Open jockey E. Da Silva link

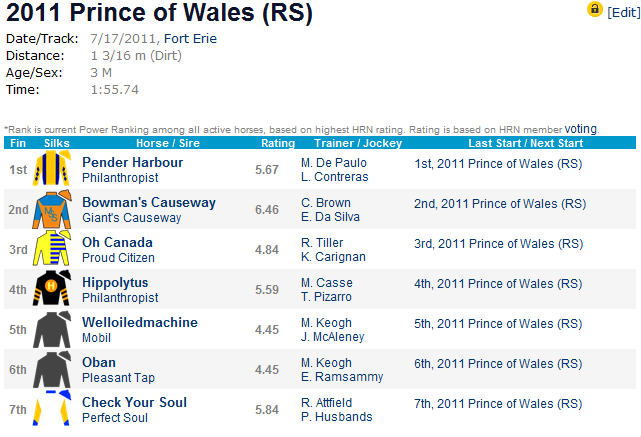[x=330, y=217]
